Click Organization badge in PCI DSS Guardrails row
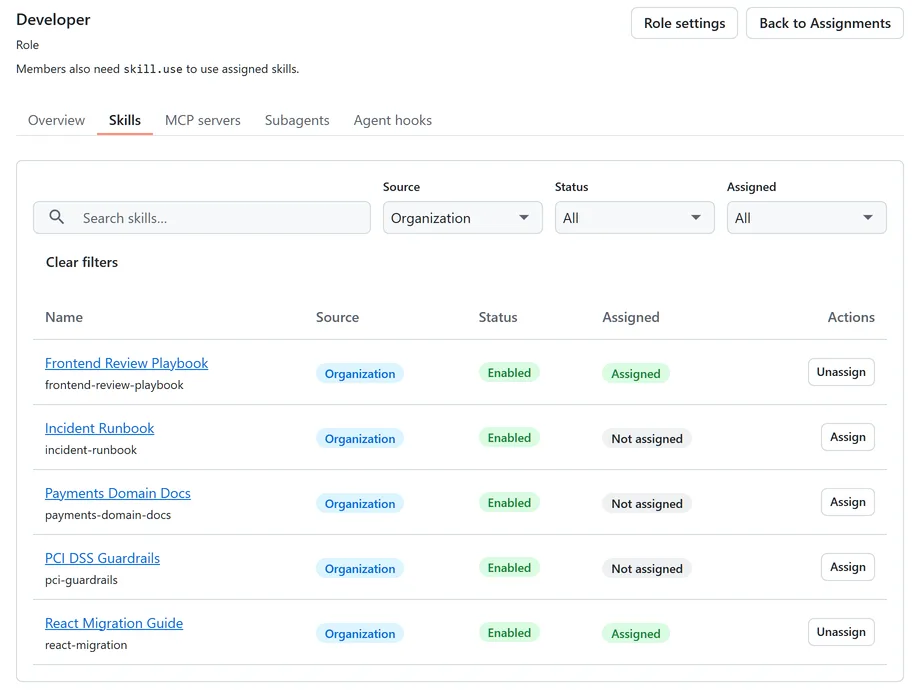This screenshot has height=690, width=920. pyautogui.click(x=360, y=569)
